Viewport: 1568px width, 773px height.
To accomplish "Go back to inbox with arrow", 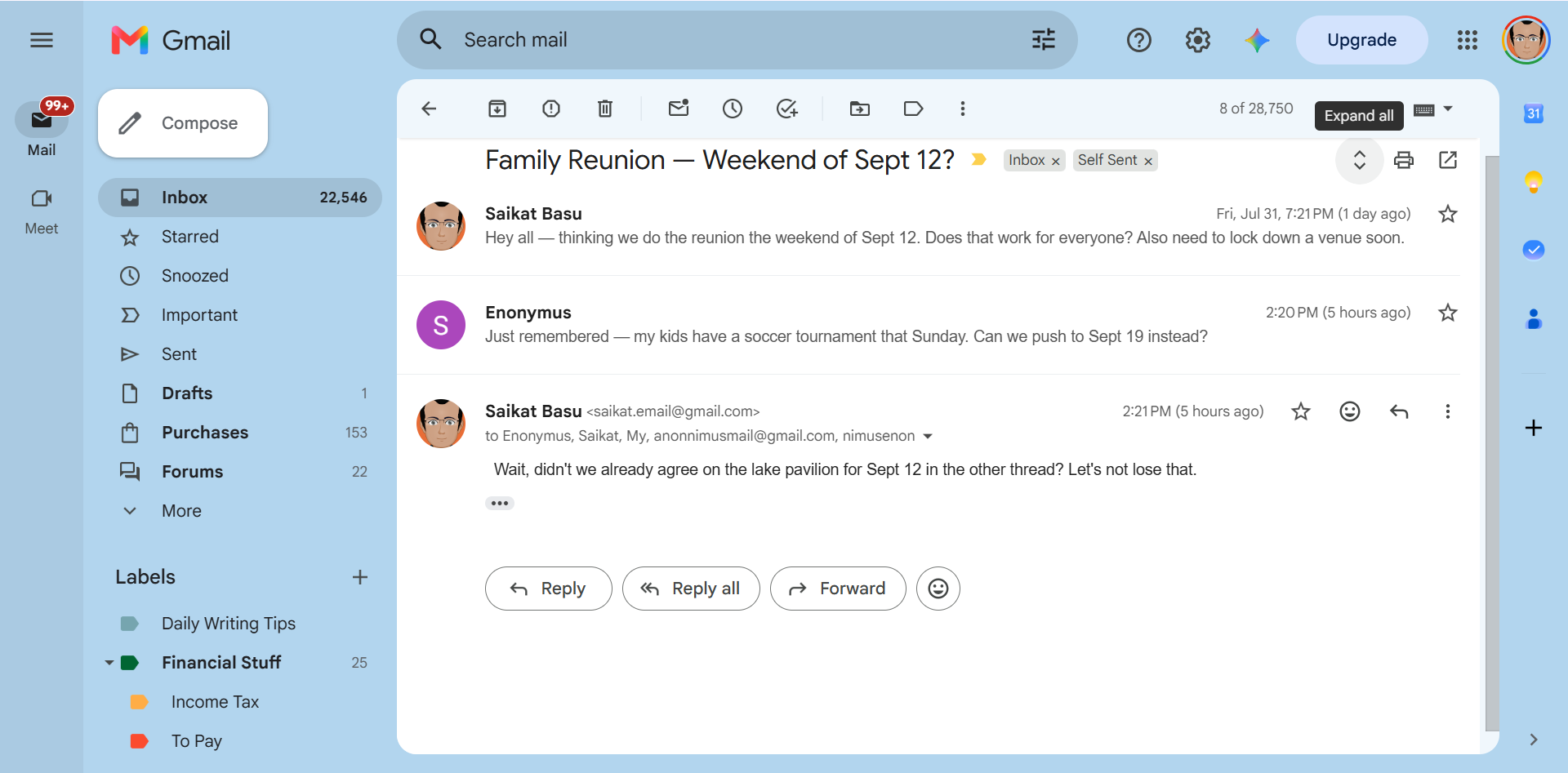I will coord(429,109).
